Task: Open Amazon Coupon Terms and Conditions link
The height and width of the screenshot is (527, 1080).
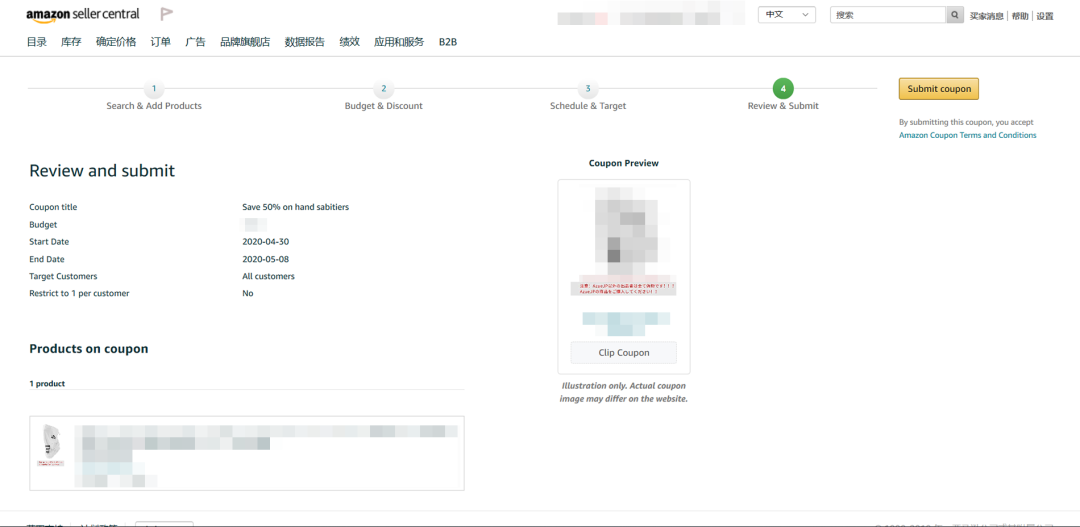Action: tap(967, 135)
